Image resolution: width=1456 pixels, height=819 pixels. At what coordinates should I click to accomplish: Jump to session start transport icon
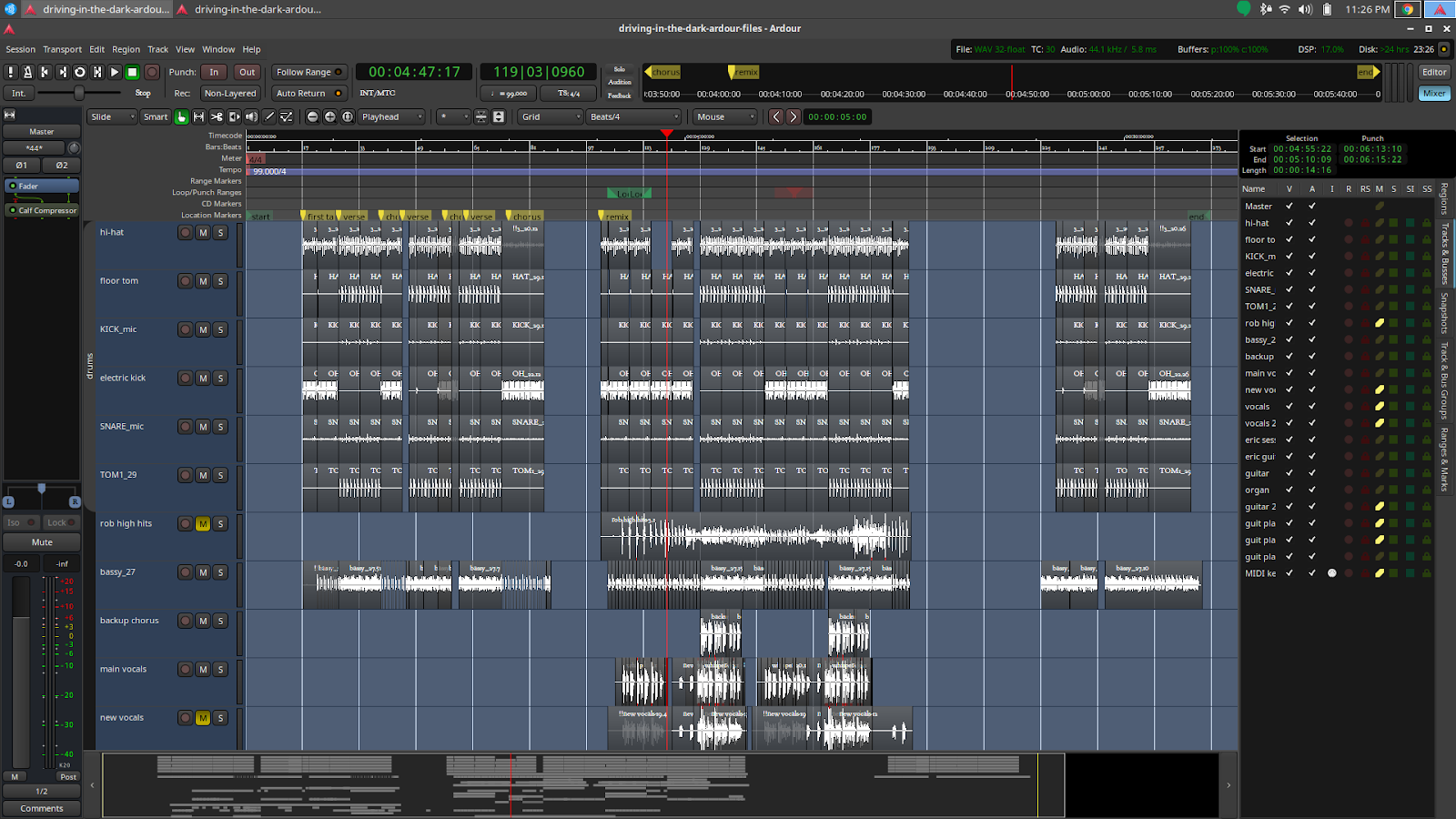pyautogui.click(x=45, y=72)
